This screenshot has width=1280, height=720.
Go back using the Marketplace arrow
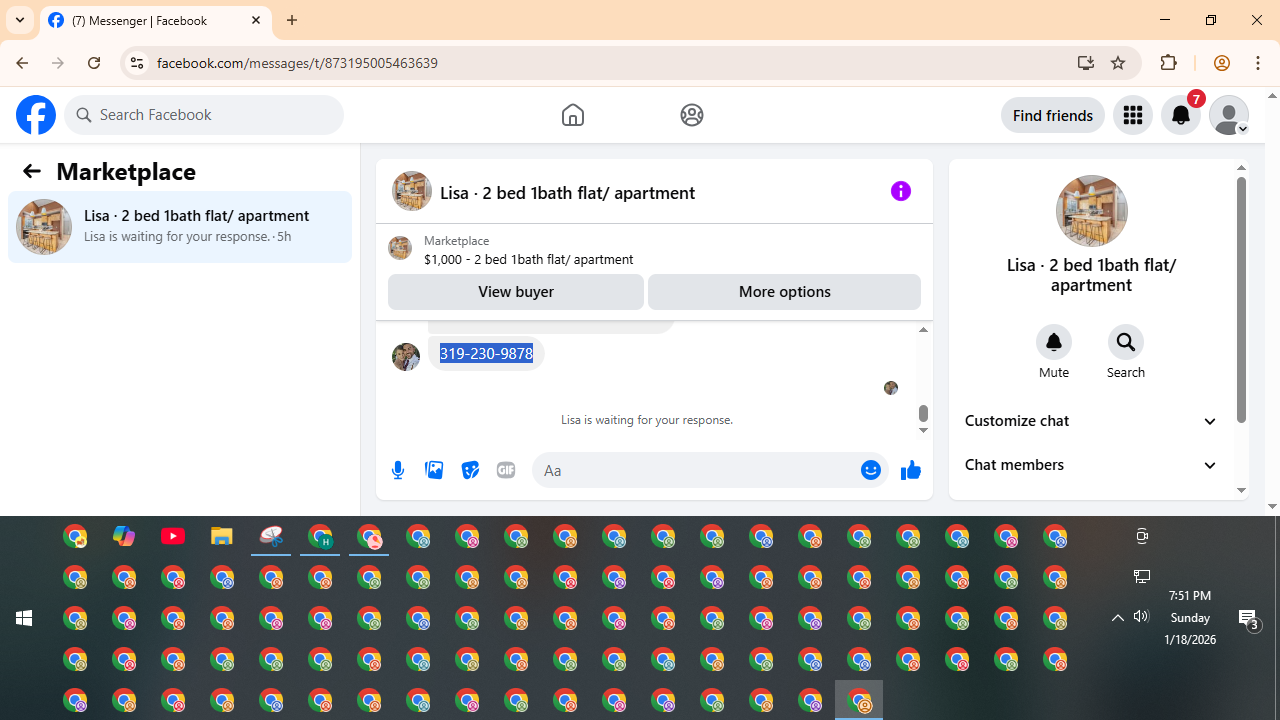tap(32, 171)
